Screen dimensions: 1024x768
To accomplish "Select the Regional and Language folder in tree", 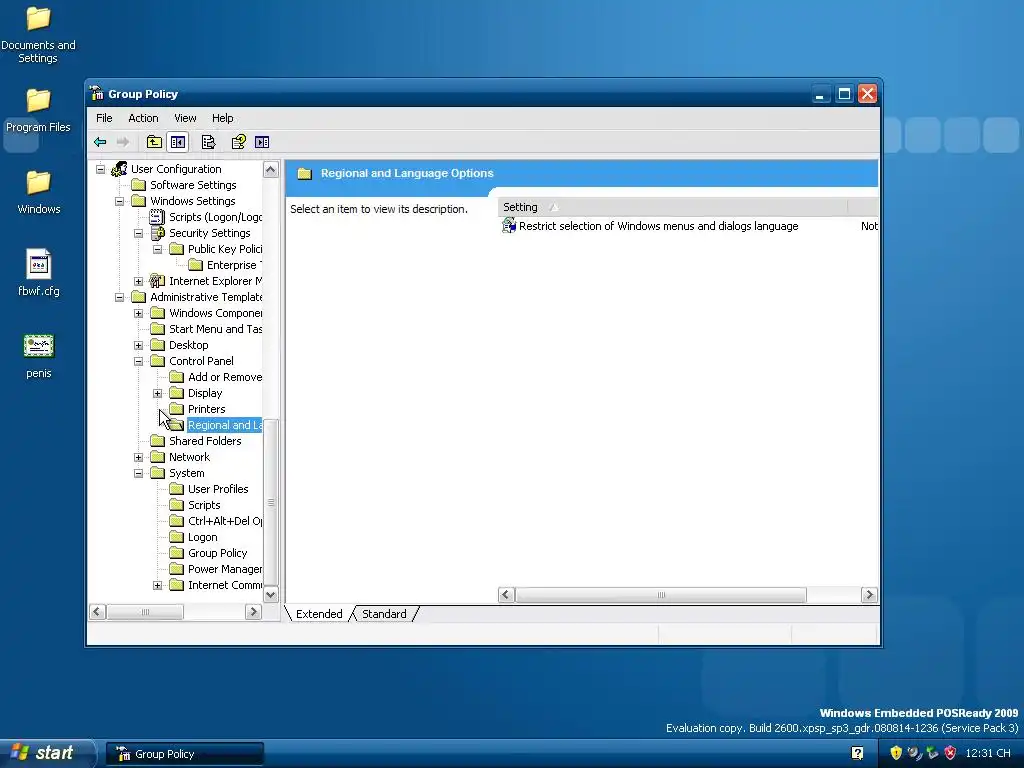I will point(224,425).
